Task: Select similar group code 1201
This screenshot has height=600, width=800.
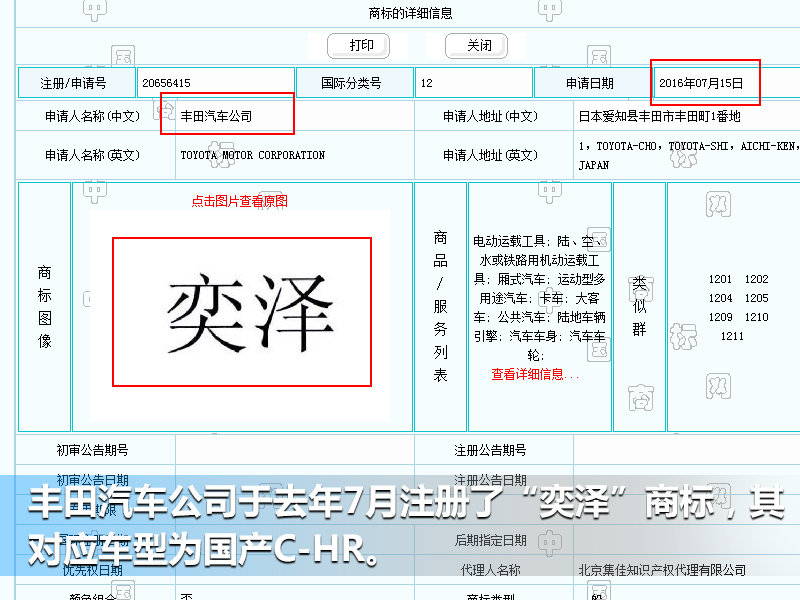Action: pyautogui.click(x=720, y=279)
